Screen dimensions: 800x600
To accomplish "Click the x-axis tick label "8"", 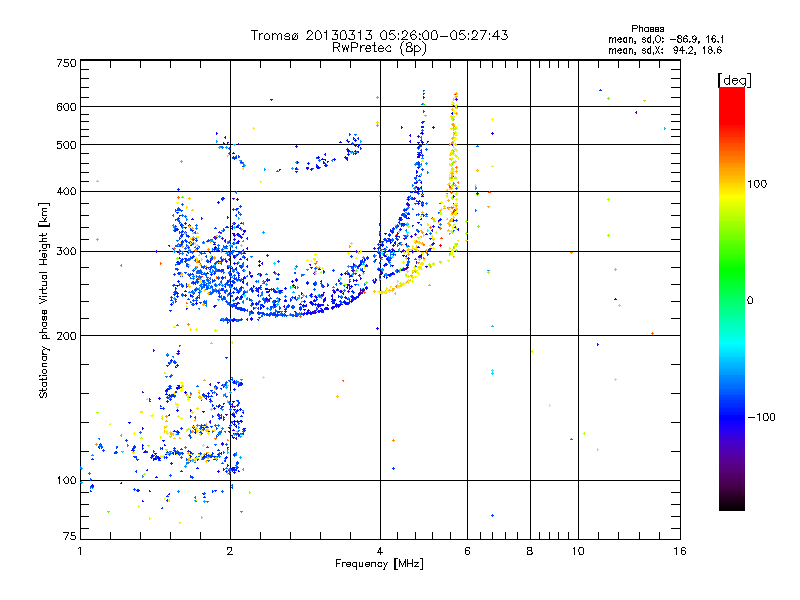I will pos(530,551).
